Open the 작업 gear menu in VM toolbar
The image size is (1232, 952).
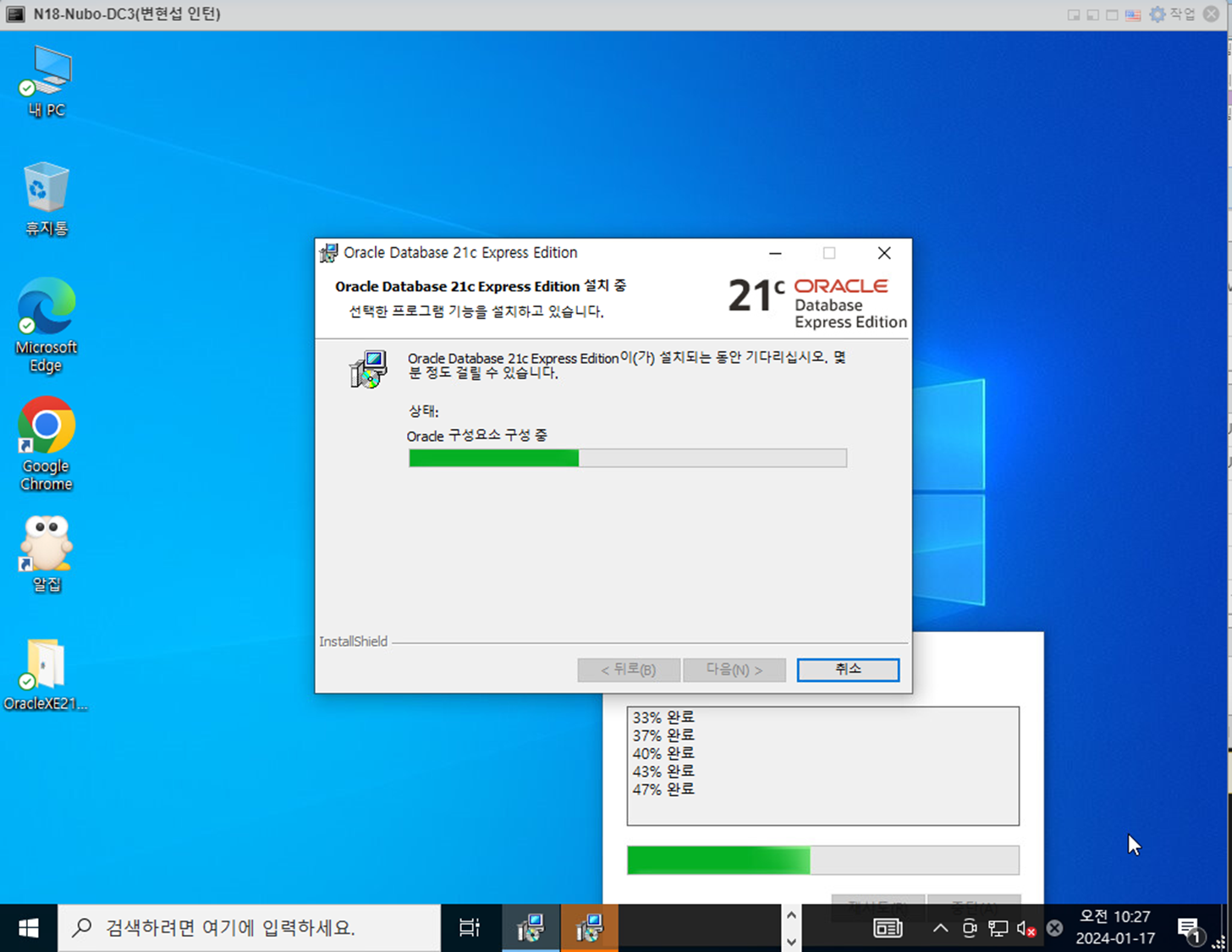pyautogui.click(x=1172, y=14)
